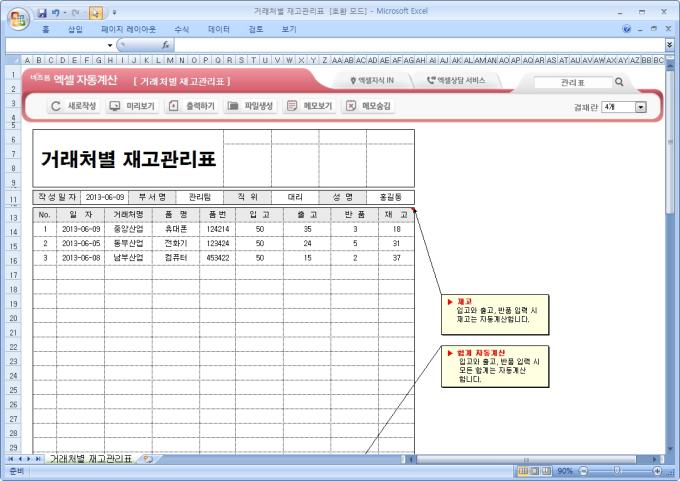Image resolution: width=680 pixels, height=481 pixels.
Task: Go to the first sheet tab
Action: (x=10, y=459)
